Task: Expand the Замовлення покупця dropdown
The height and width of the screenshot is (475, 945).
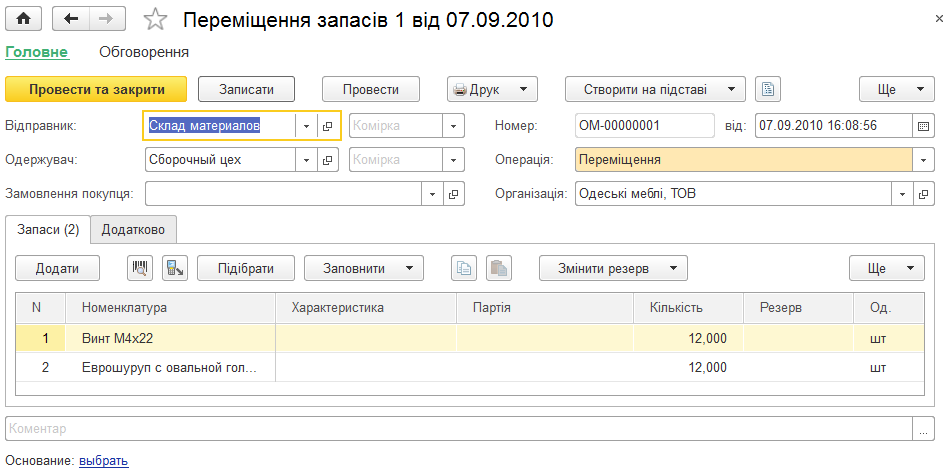Action: (432, 193)
